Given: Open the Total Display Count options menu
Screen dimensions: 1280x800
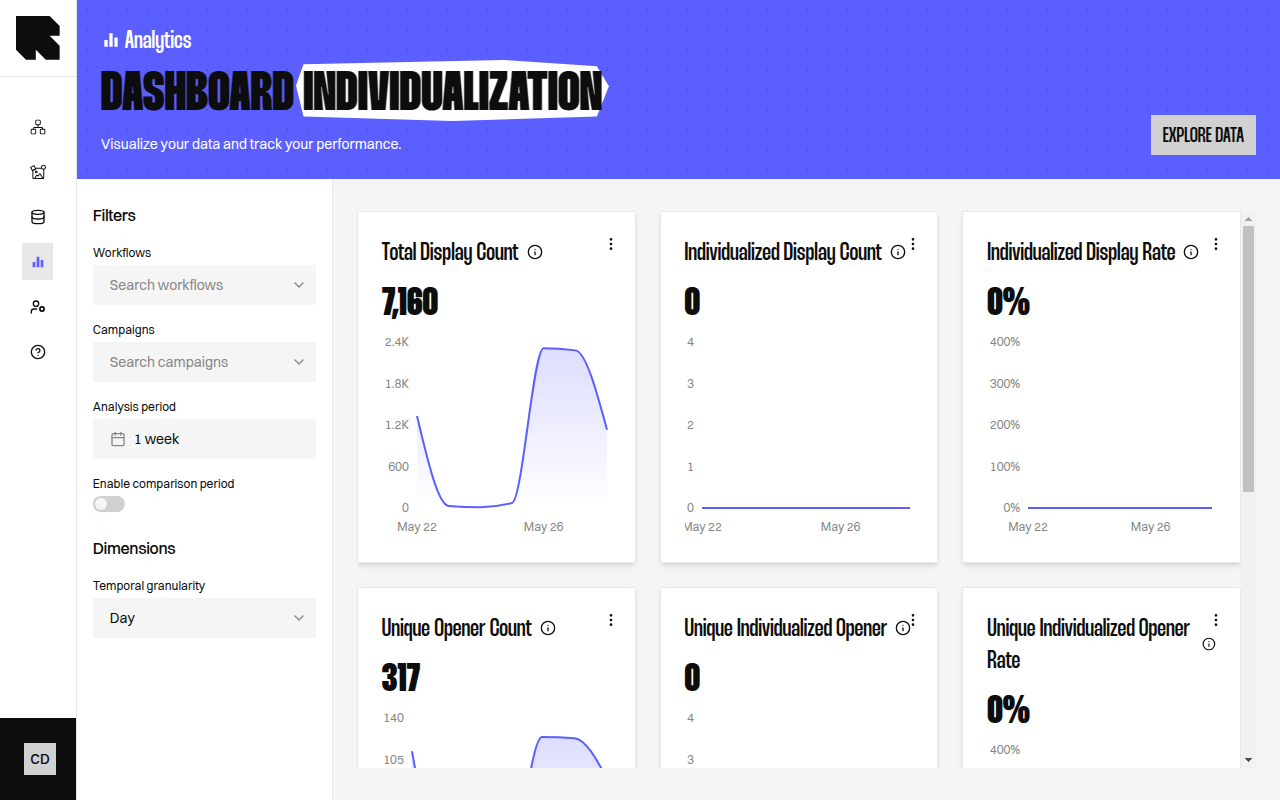Looking at the screenshot, I should (611, 244).
